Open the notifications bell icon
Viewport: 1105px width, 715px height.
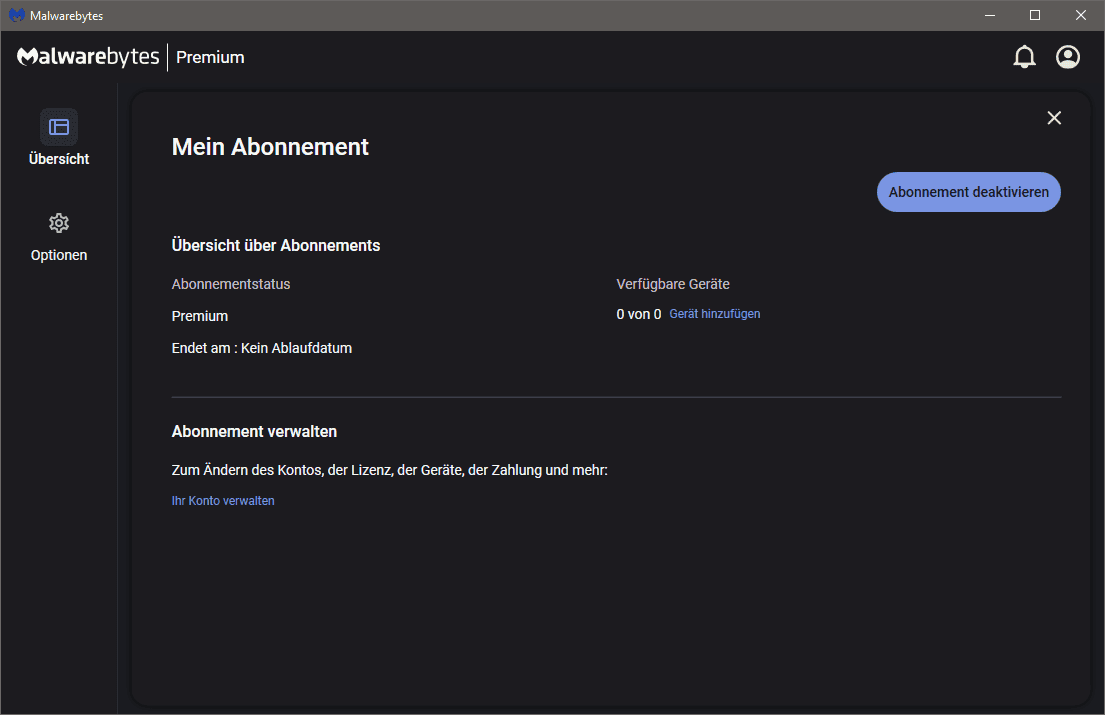[x=1024, y=57]
